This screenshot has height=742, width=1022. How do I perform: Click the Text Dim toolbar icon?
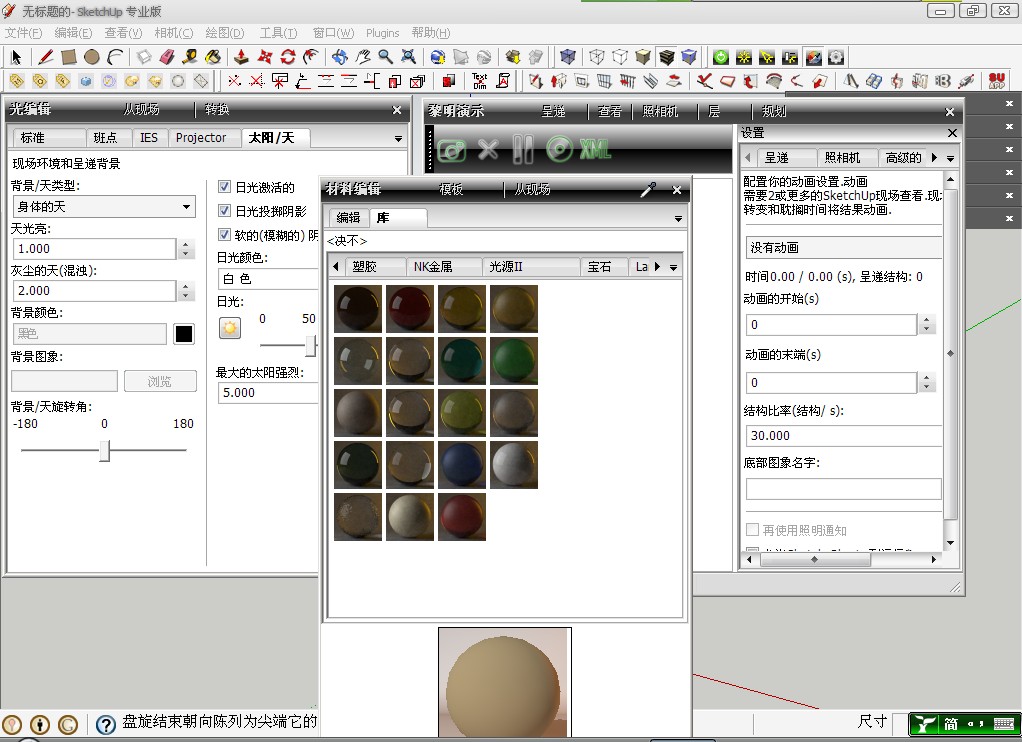480,81
